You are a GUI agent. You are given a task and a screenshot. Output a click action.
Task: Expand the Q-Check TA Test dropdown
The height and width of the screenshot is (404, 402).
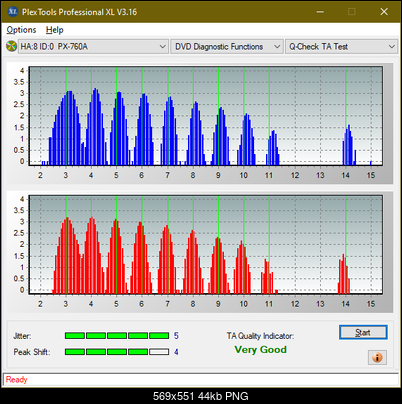click(x=341, y=47)
